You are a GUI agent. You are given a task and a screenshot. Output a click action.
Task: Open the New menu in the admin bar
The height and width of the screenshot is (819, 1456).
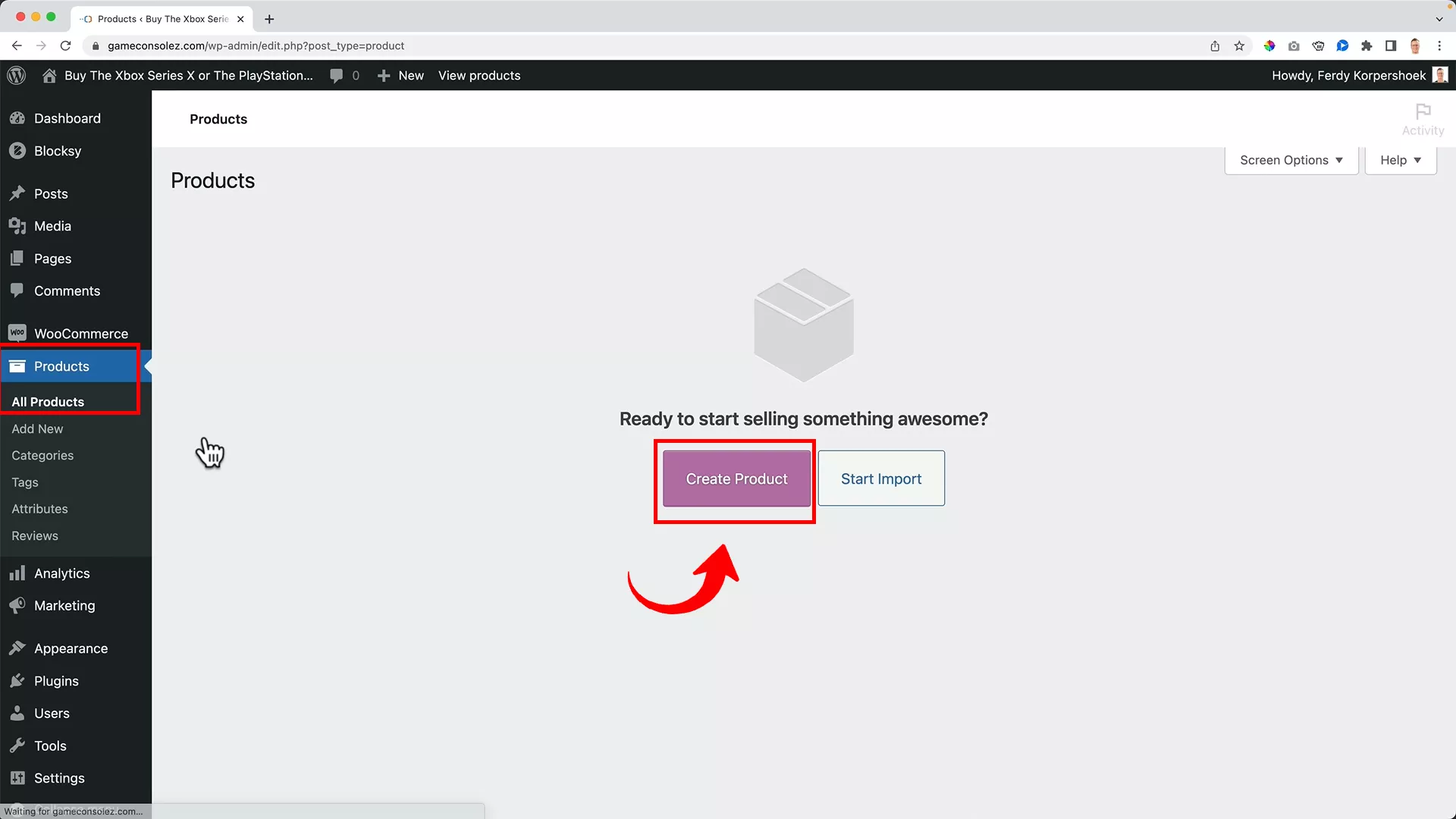pyautogui.click(x=400, y=75)
